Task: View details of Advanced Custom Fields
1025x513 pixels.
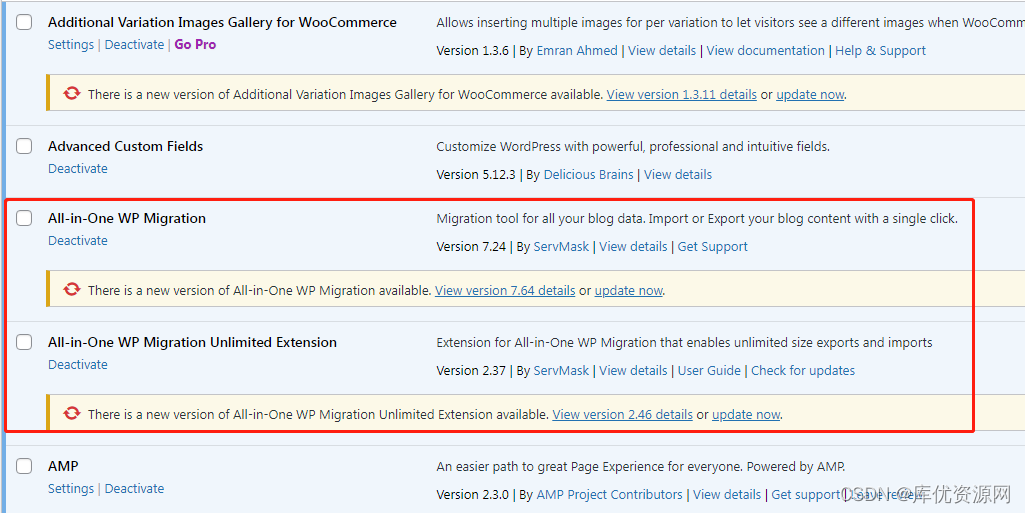Action: 678,174
